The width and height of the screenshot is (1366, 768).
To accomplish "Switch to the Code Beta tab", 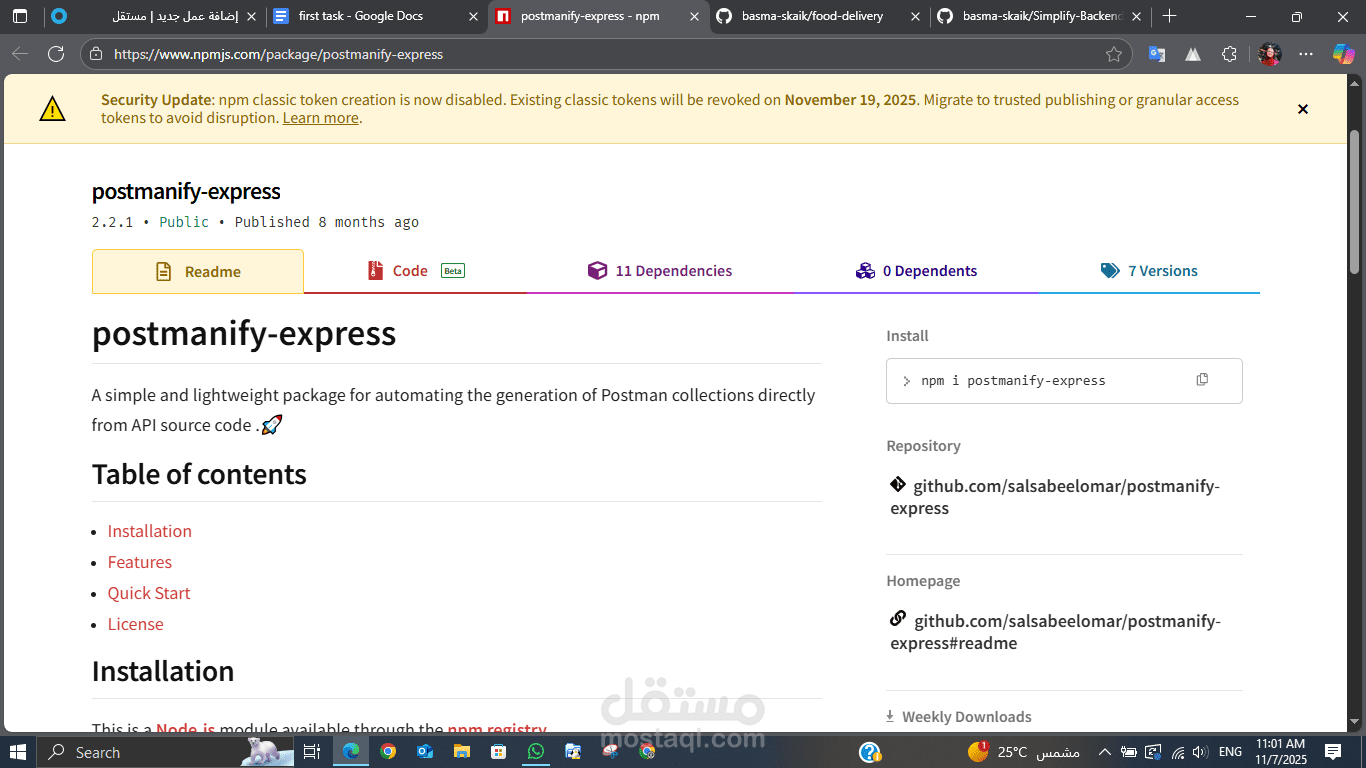I will pyautogui.click(x=415, y=270).
